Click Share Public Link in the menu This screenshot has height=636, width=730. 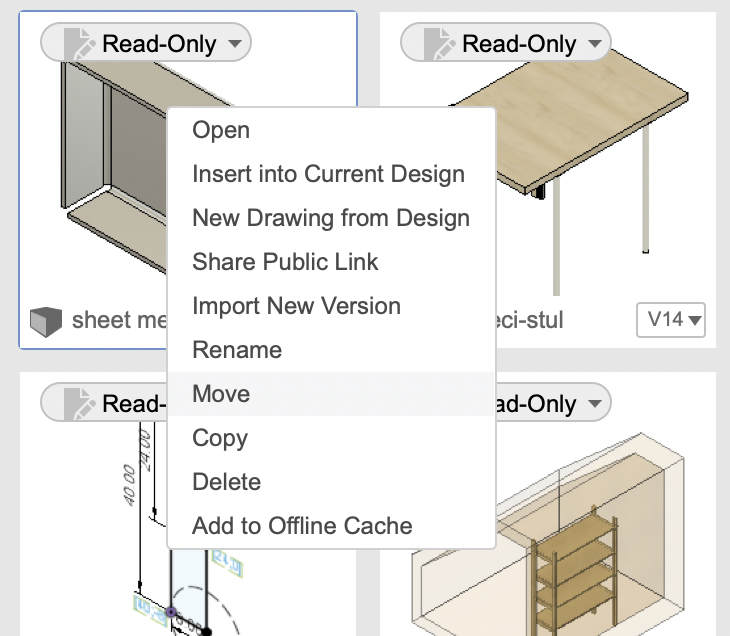coord(285,262)
